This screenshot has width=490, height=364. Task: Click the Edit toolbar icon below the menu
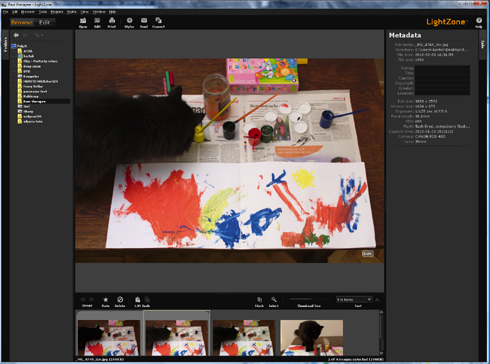coord(97,22)
